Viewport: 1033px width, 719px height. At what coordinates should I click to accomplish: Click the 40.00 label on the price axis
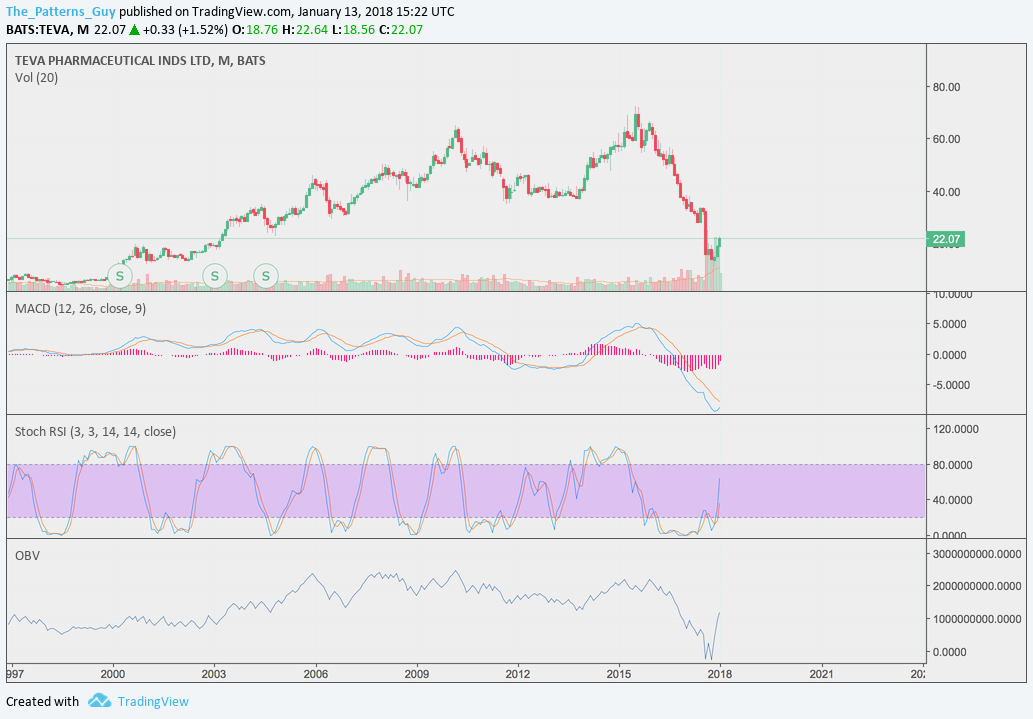946,192
